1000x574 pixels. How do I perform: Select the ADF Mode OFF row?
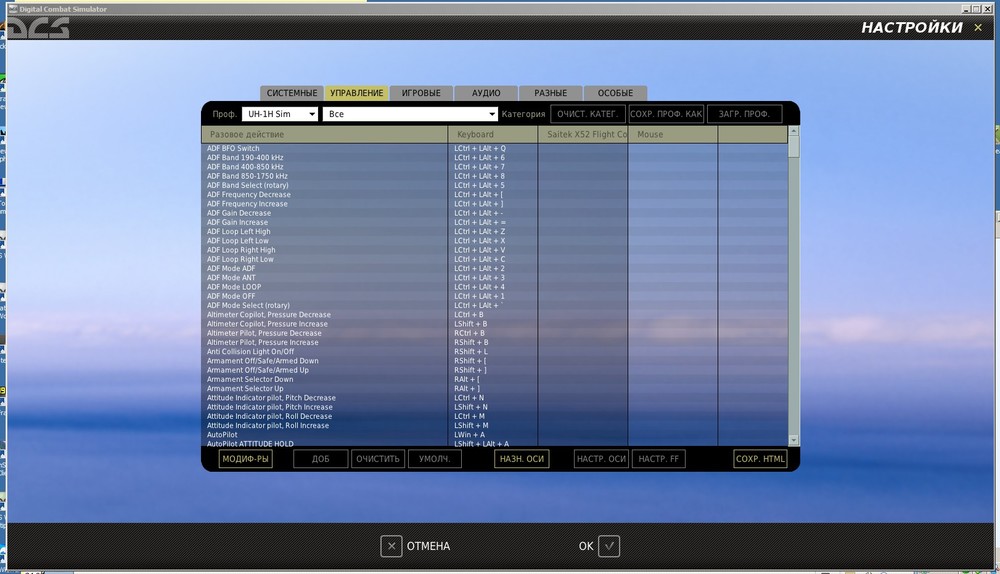pyautogui.click(x=495, y=296)
